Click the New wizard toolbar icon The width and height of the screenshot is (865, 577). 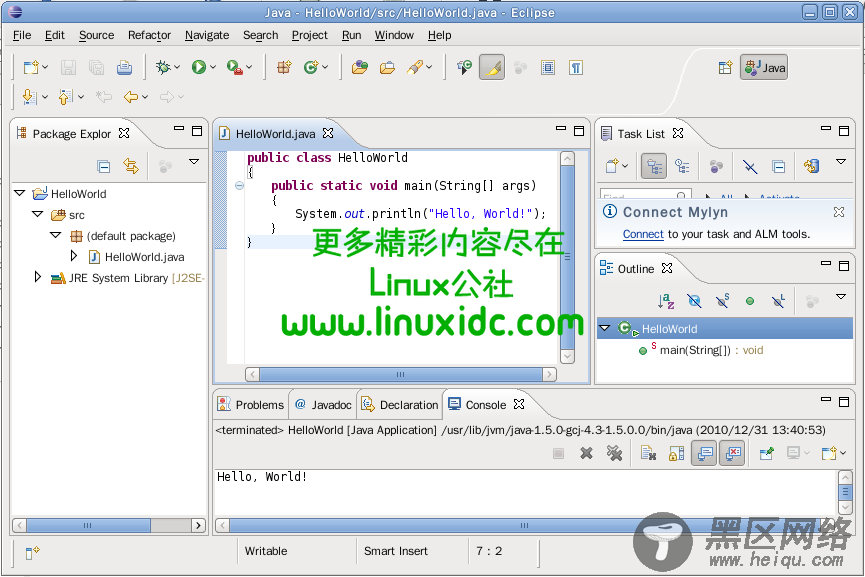[31, 68]
